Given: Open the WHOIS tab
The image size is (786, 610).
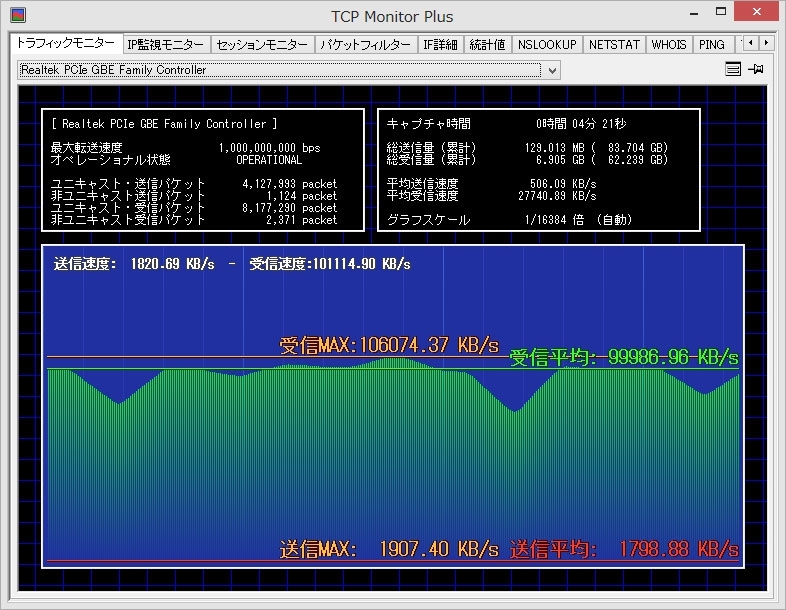Looking at the screenshot, I should coord(669,45).
